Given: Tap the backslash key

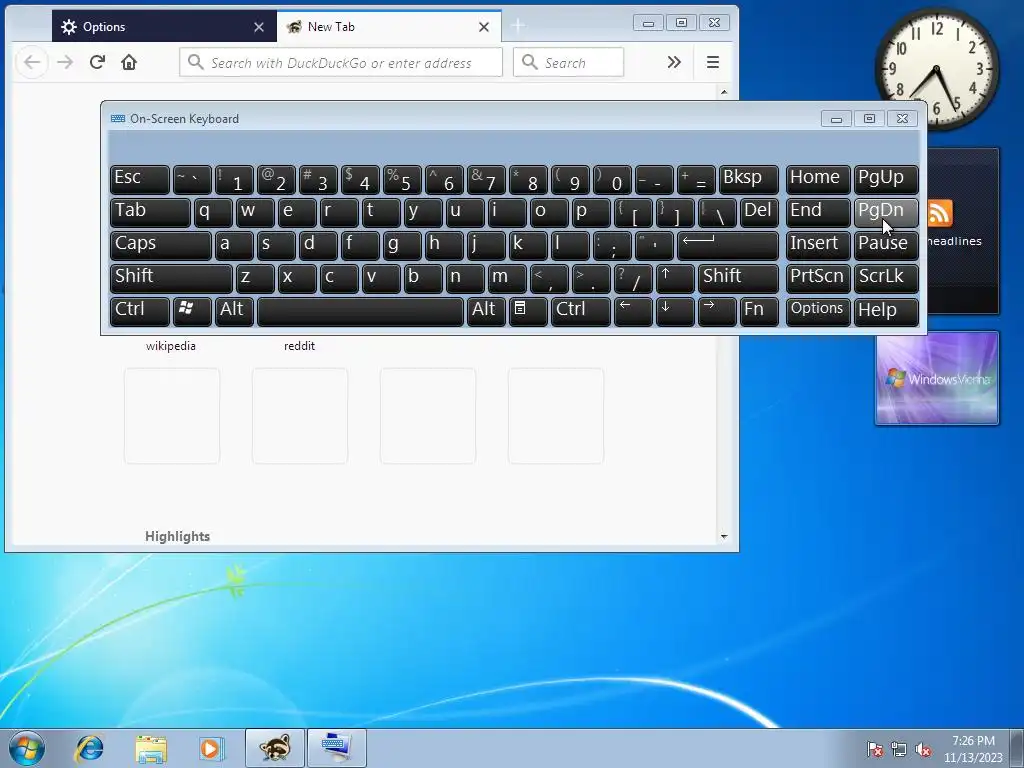Looking at the screenshot, I should click(x=717, y=212).
